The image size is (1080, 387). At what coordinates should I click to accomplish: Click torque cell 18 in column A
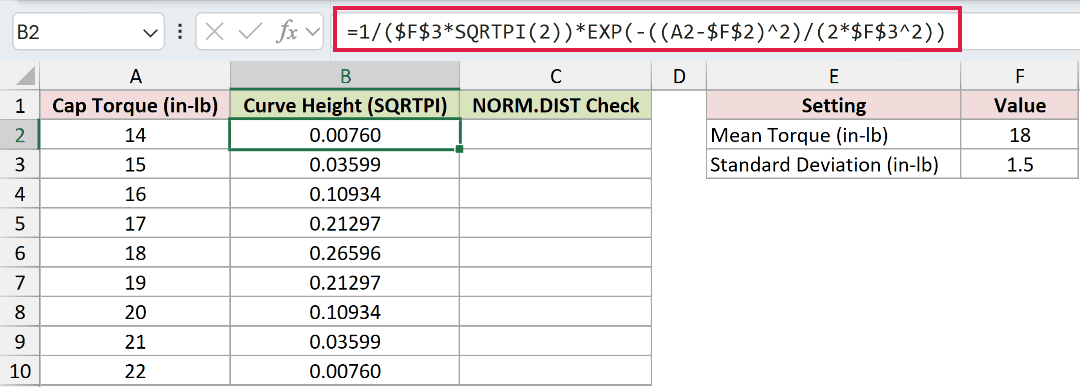point(136,253)
